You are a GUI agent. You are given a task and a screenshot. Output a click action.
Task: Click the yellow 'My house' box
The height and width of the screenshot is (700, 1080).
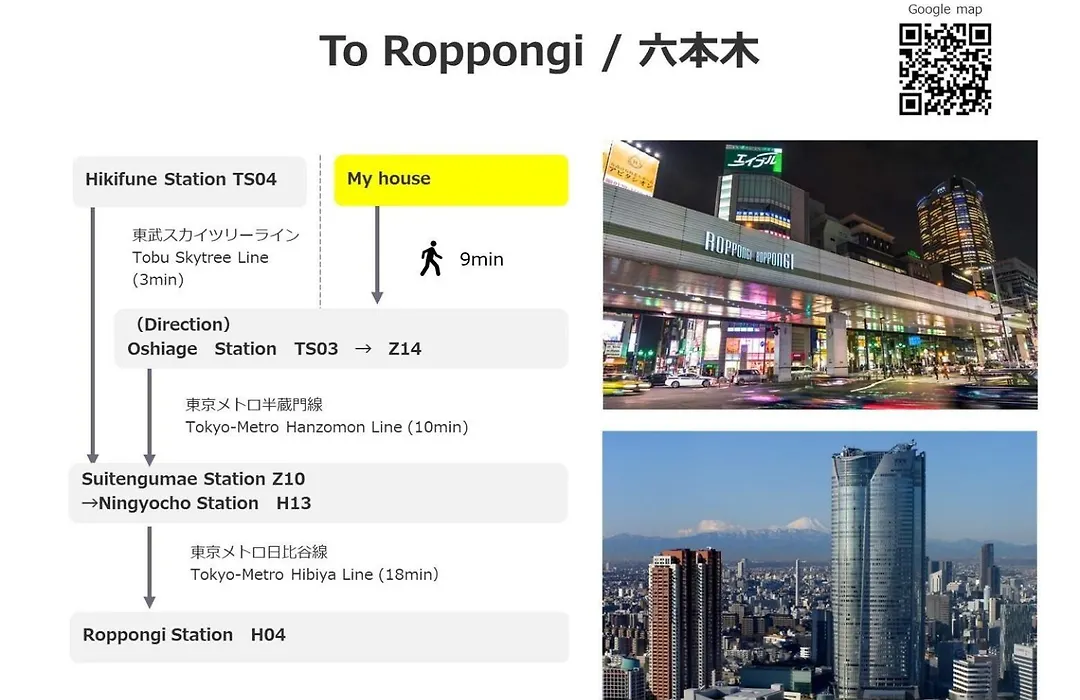[x=451, y=180]
